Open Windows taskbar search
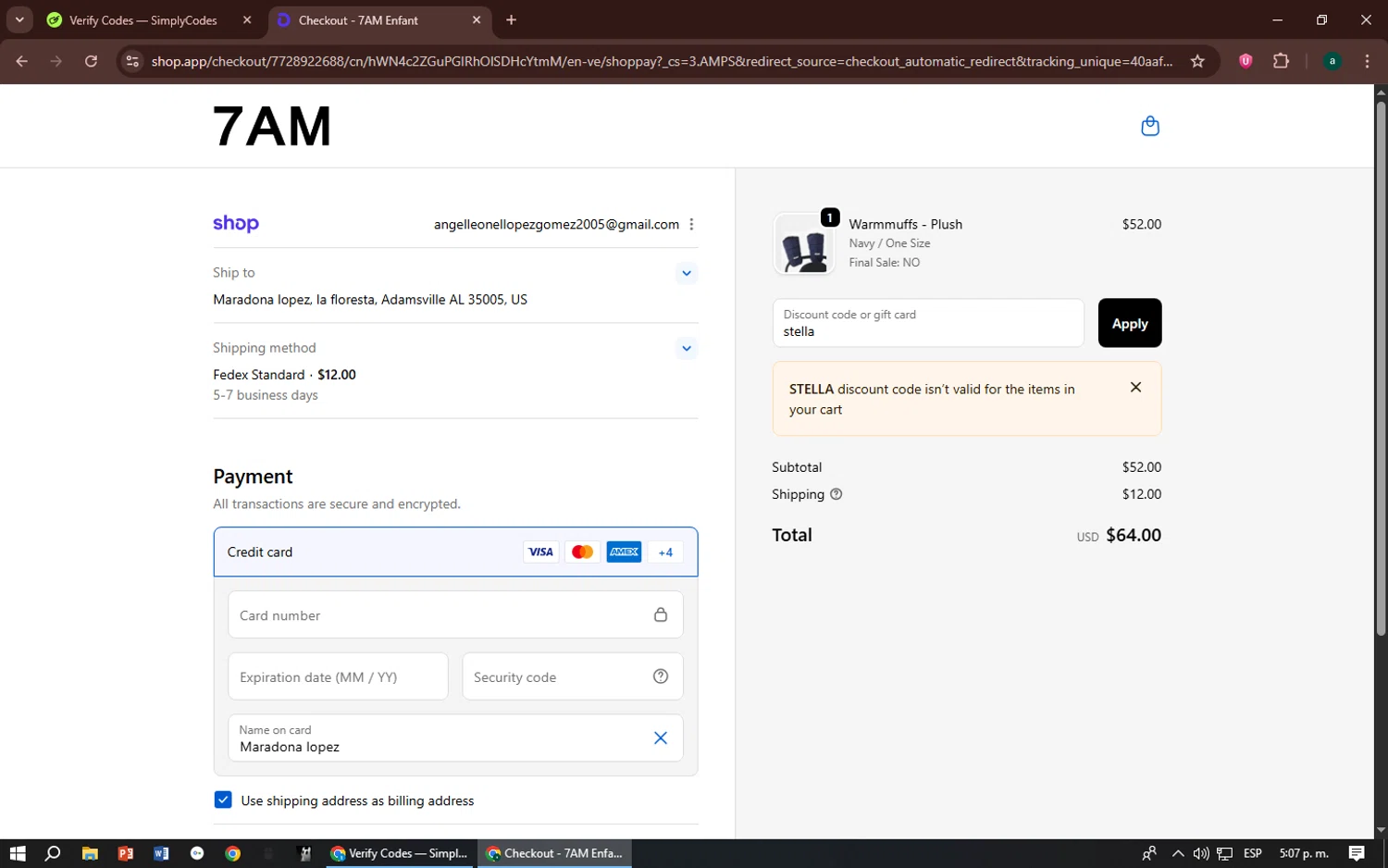1388x868 pixels. point(53,853)
